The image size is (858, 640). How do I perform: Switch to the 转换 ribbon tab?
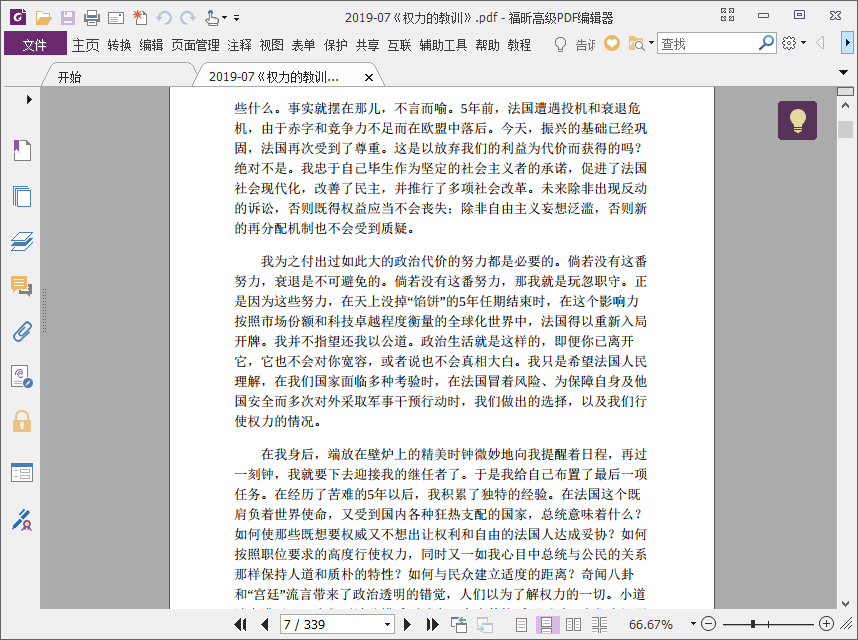click(x=119, y=45)
